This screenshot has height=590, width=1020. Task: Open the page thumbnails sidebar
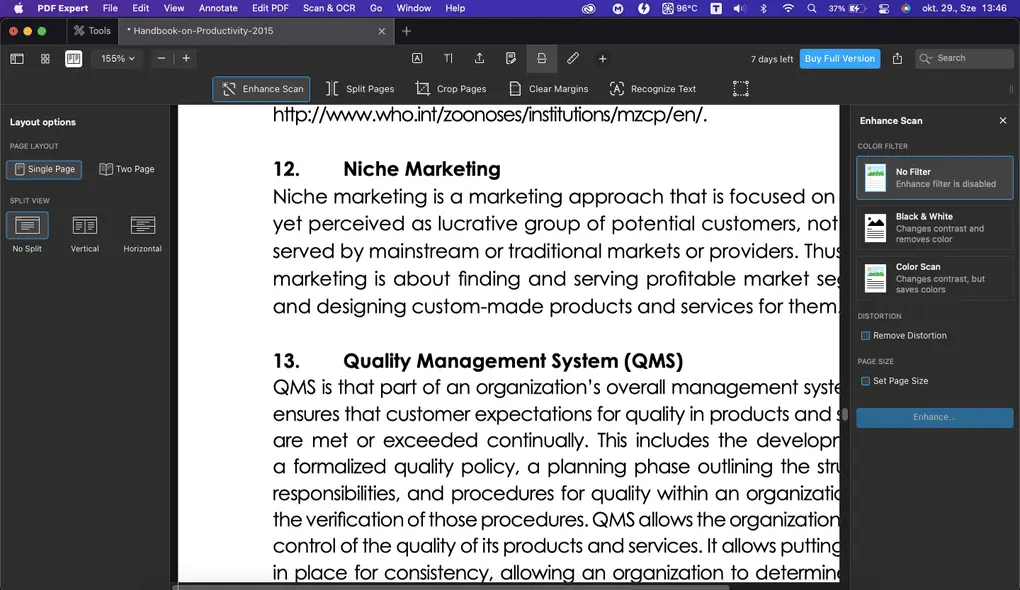[x=17, y=59]
